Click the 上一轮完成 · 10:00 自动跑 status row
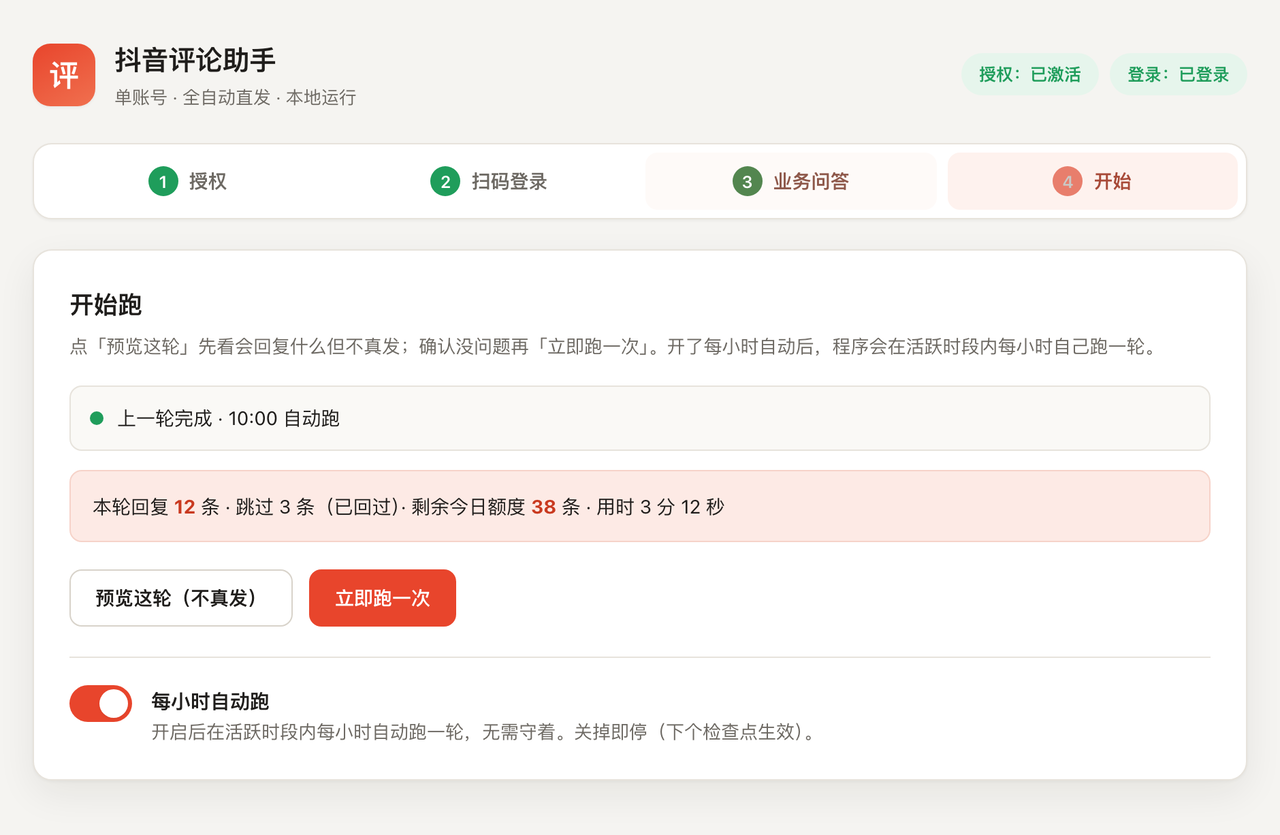This screenshot has height=835, width=1280. coord(640,418)
